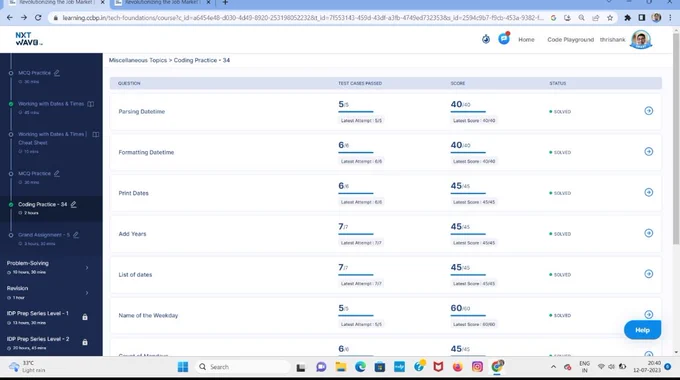Click the List of dates question title
Image resolution: width=680 pixels, height=380 pixels.
coord(135,275)
